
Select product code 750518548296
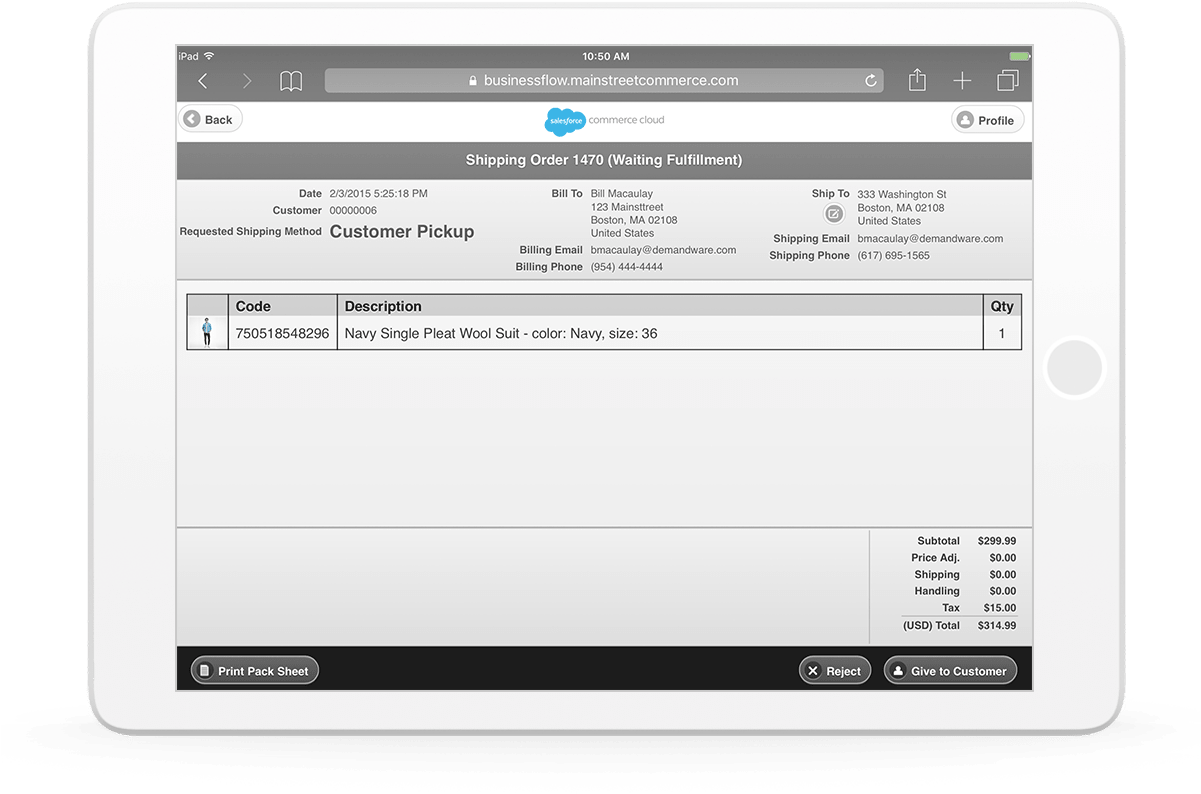tap(282, 334)
